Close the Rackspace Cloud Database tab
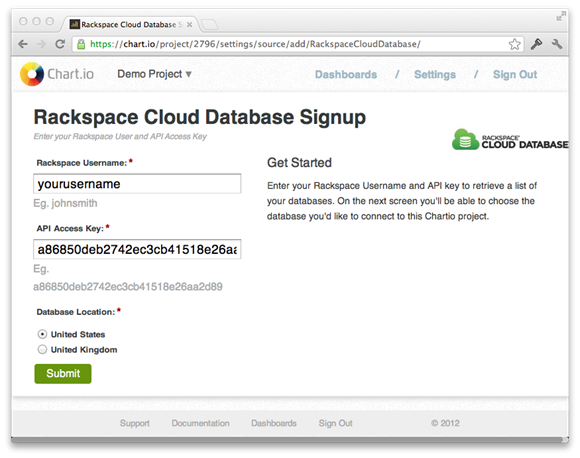Image resolution: width=580 pixels, height=458 pixels. [x=189, y=24]
